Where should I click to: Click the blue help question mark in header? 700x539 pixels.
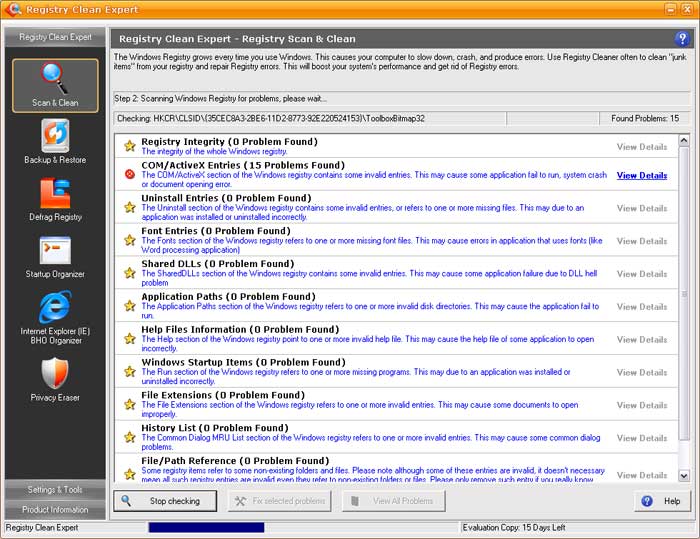click(x=682, y=39)
